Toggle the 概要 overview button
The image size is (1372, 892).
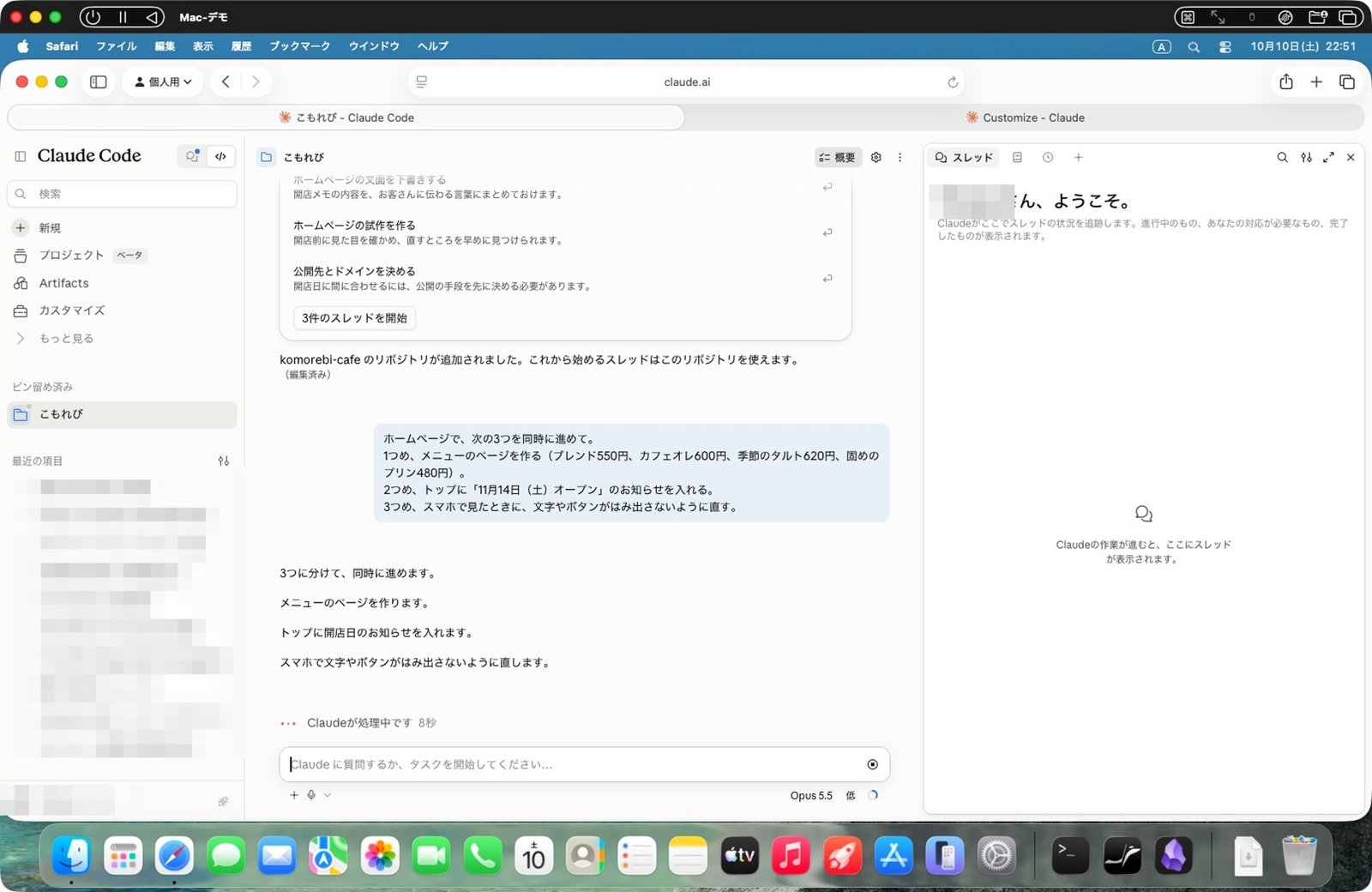click(837, 157)
